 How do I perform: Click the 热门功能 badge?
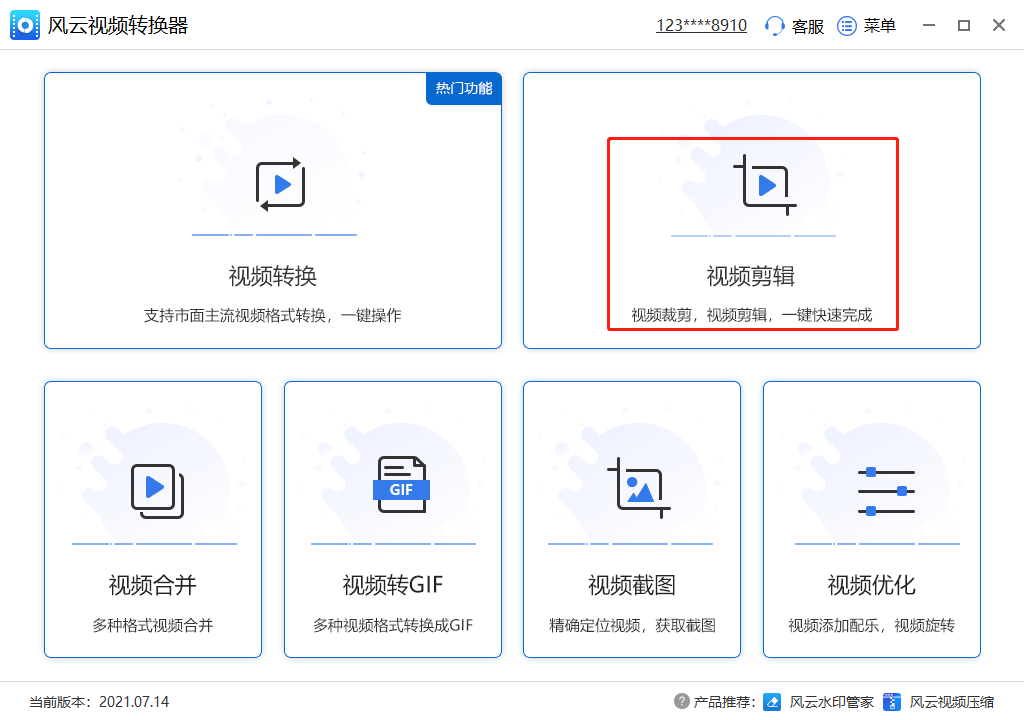464,88
